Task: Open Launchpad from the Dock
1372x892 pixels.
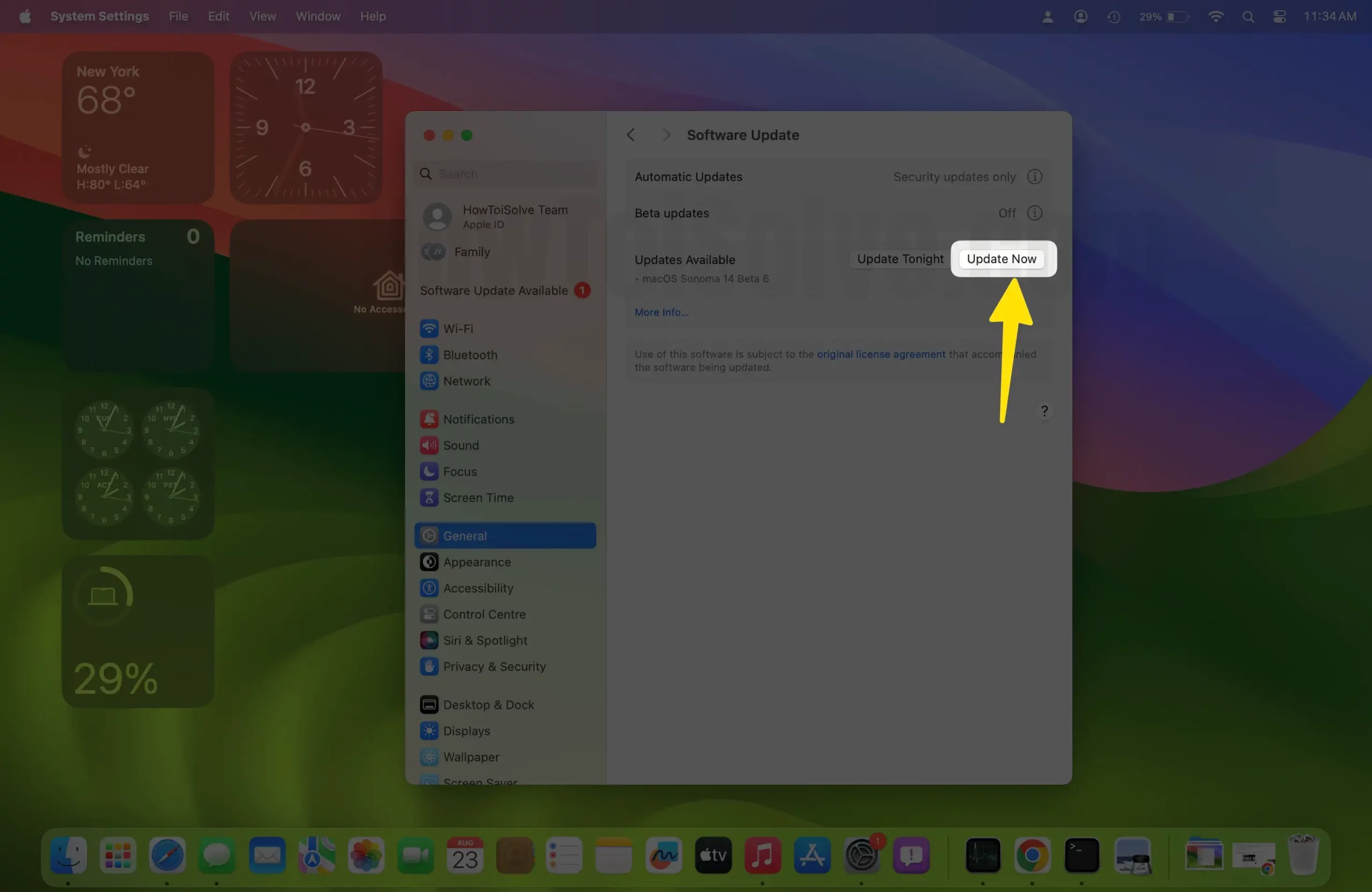Action: coord(117,854)
